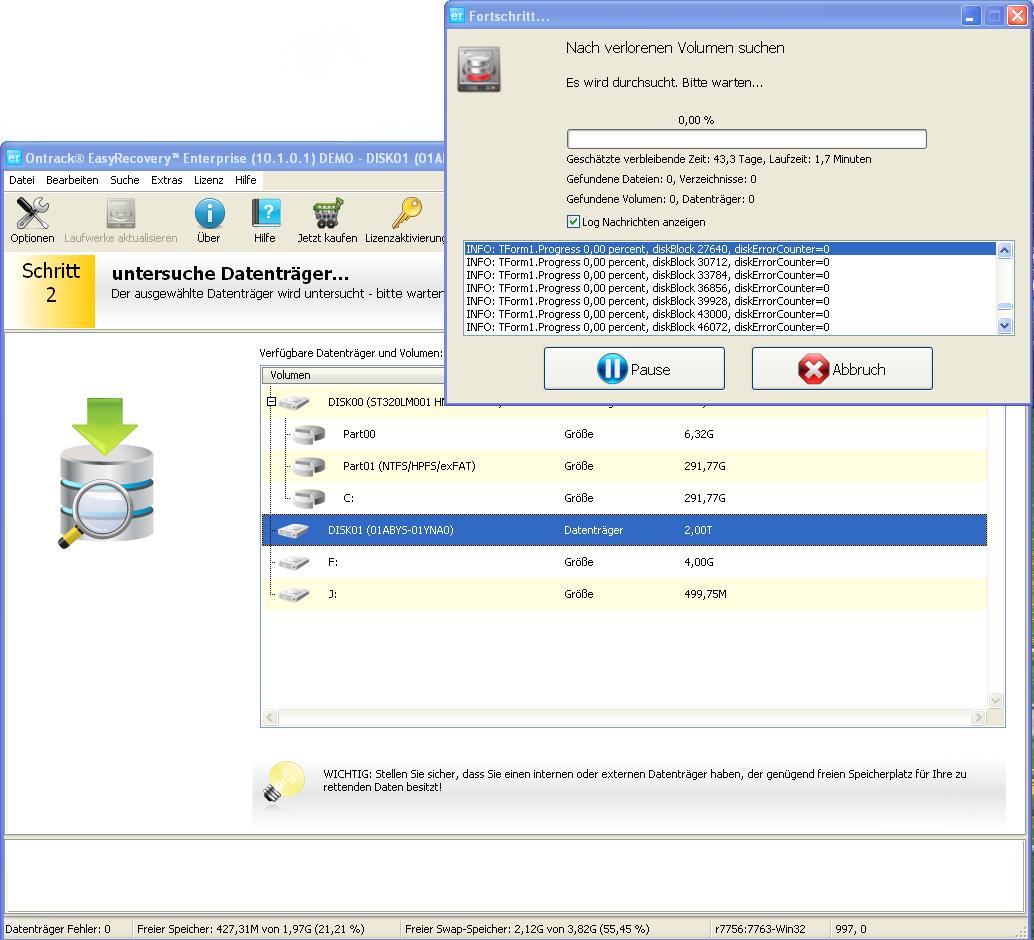
Task: Click the log scrollbar thumb
Action: coord(1004,306)
